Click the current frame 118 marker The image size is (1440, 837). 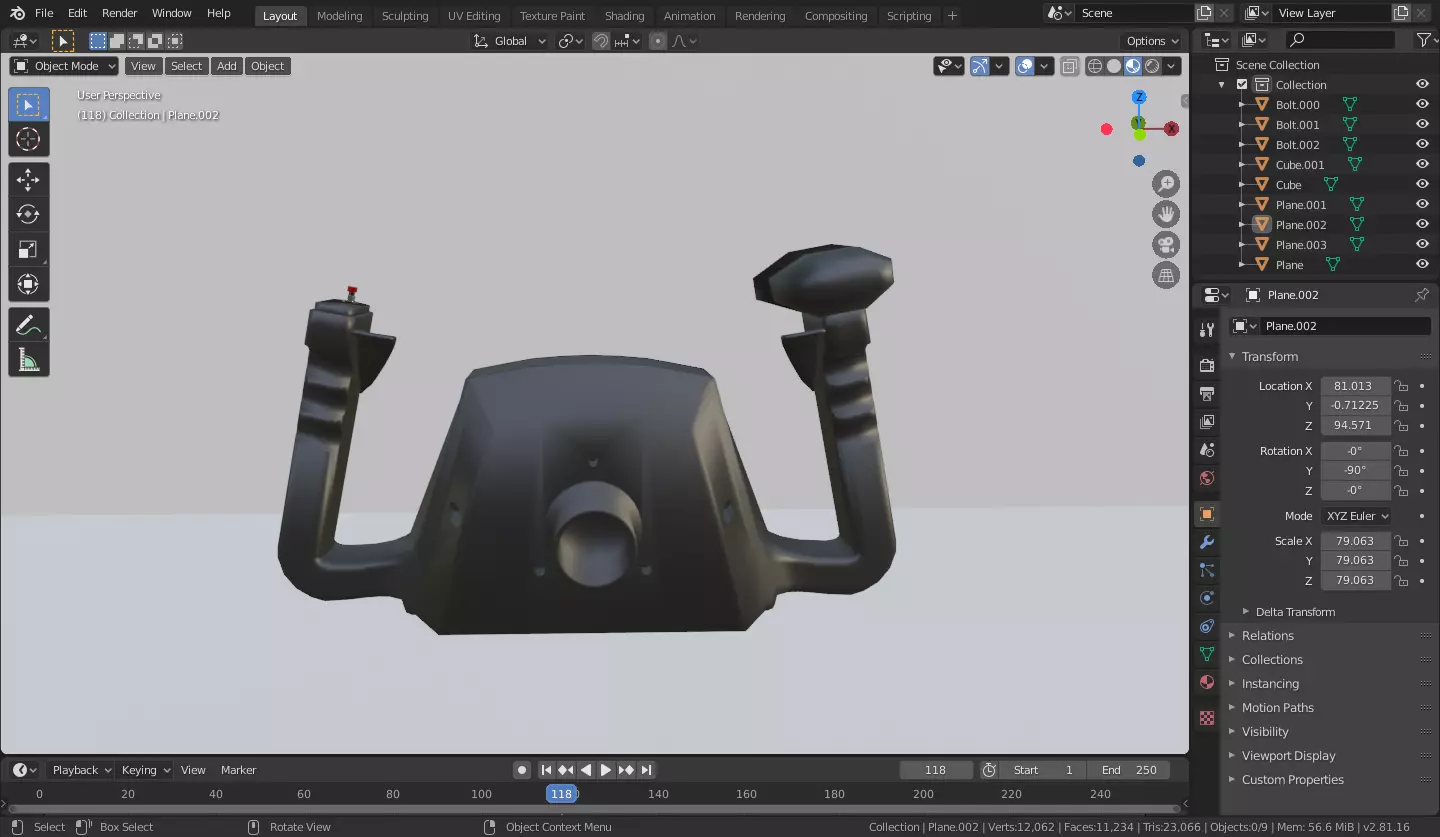[x=561, y=794]
